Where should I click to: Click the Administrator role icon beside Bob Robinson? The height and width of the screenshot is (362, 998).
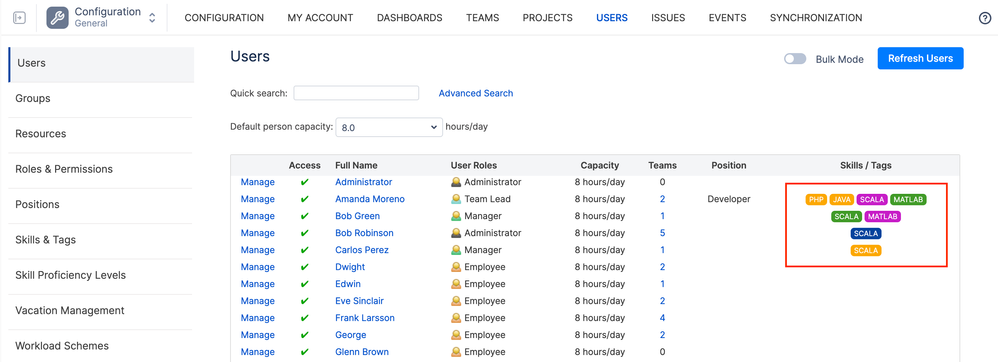coord(456,233)
